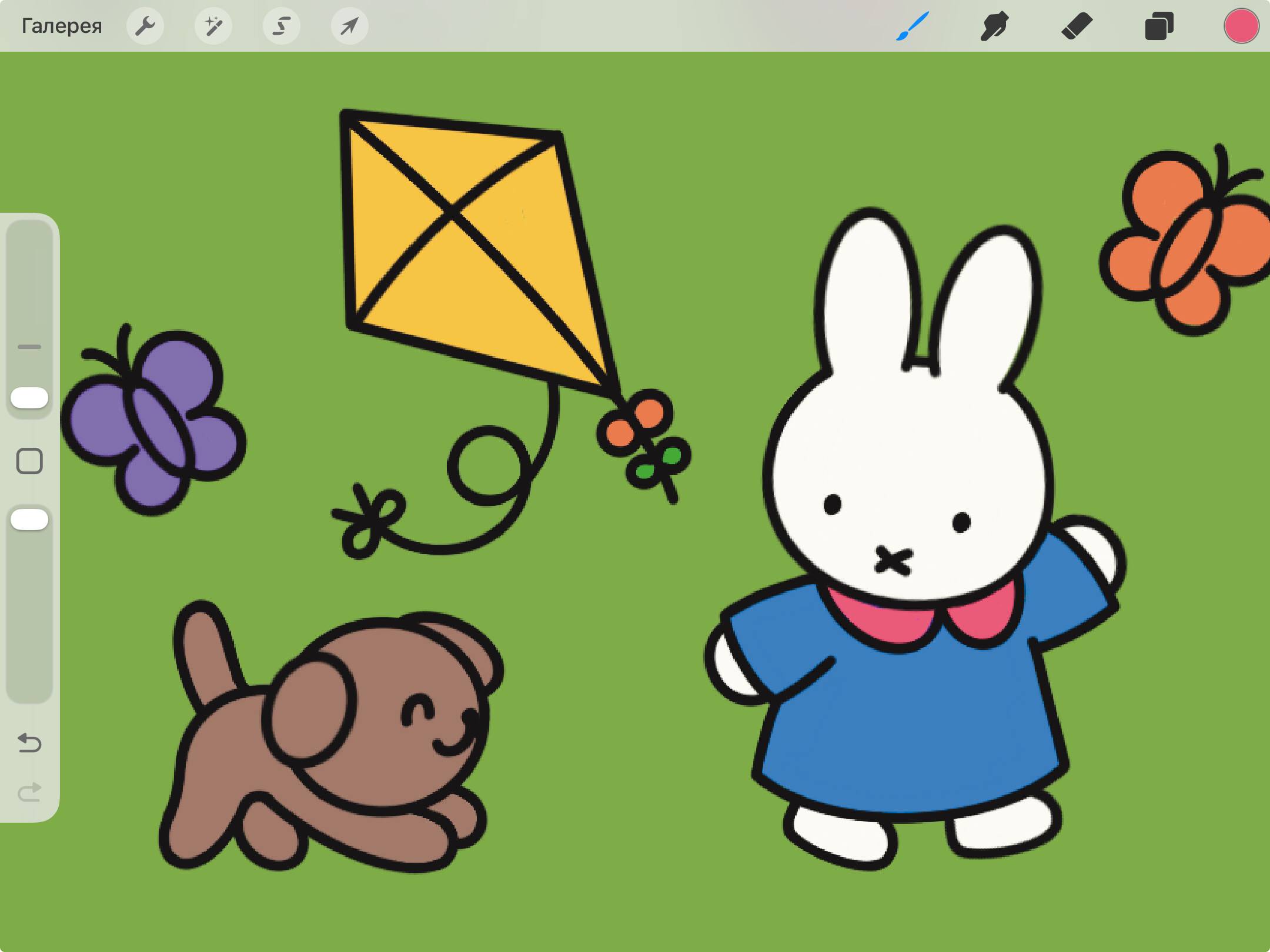Open the Adjustments magic wand menu

tap(213, 26)
